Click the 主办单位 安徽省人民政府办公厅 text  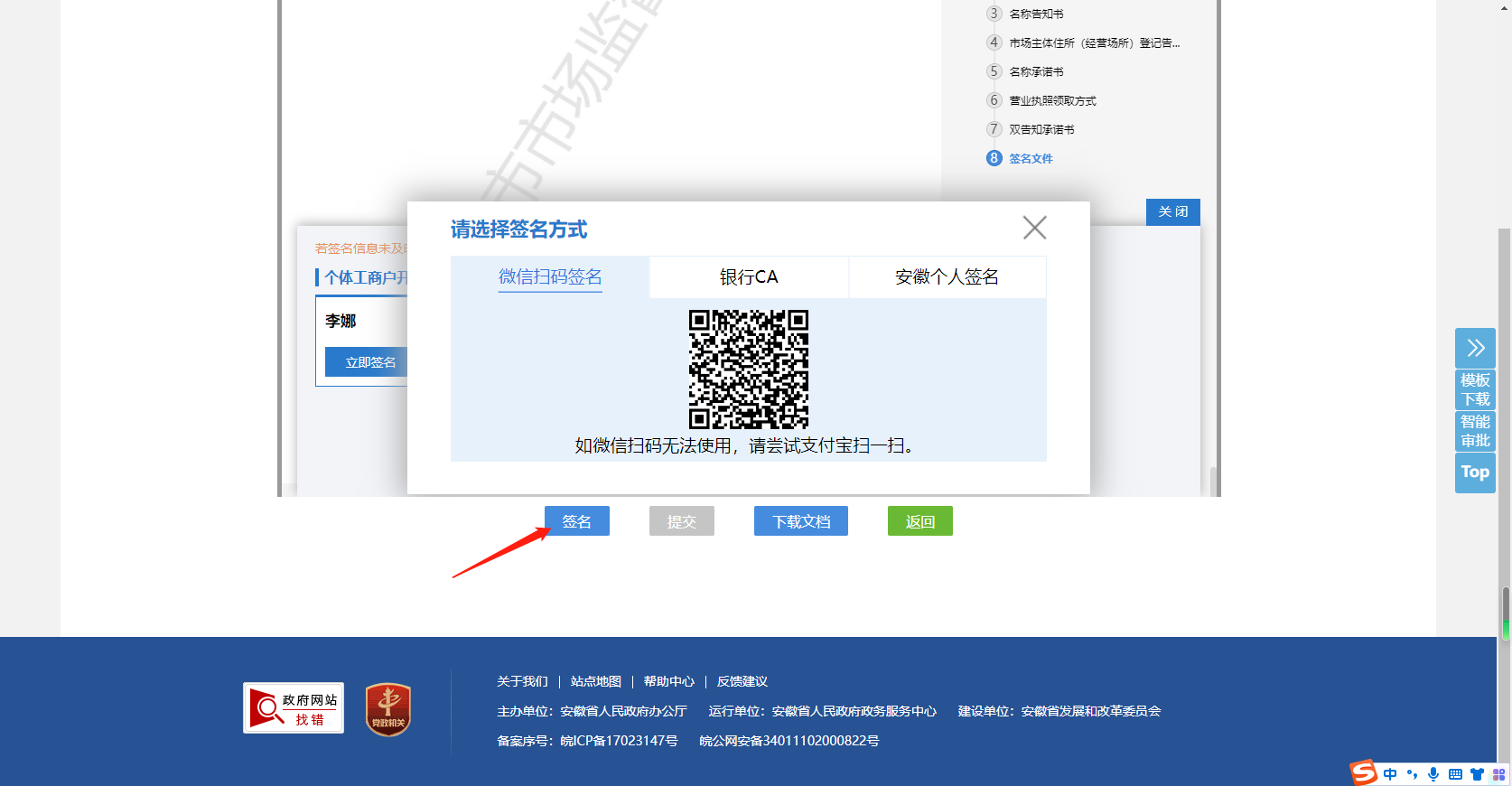(592, 711)
